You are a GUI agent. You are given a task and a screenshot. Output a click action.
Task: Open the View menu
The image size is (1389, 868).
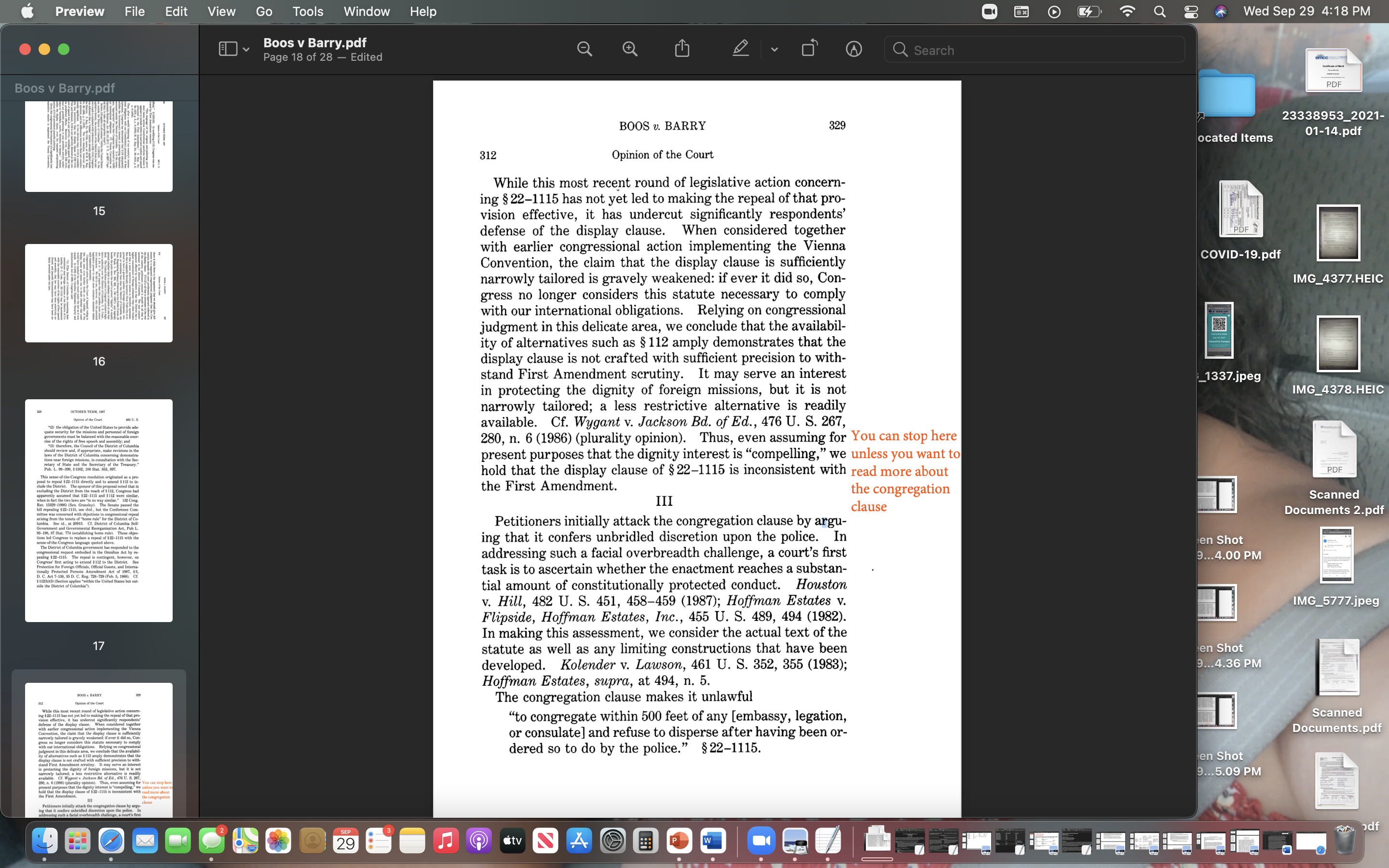coord(221,12)
